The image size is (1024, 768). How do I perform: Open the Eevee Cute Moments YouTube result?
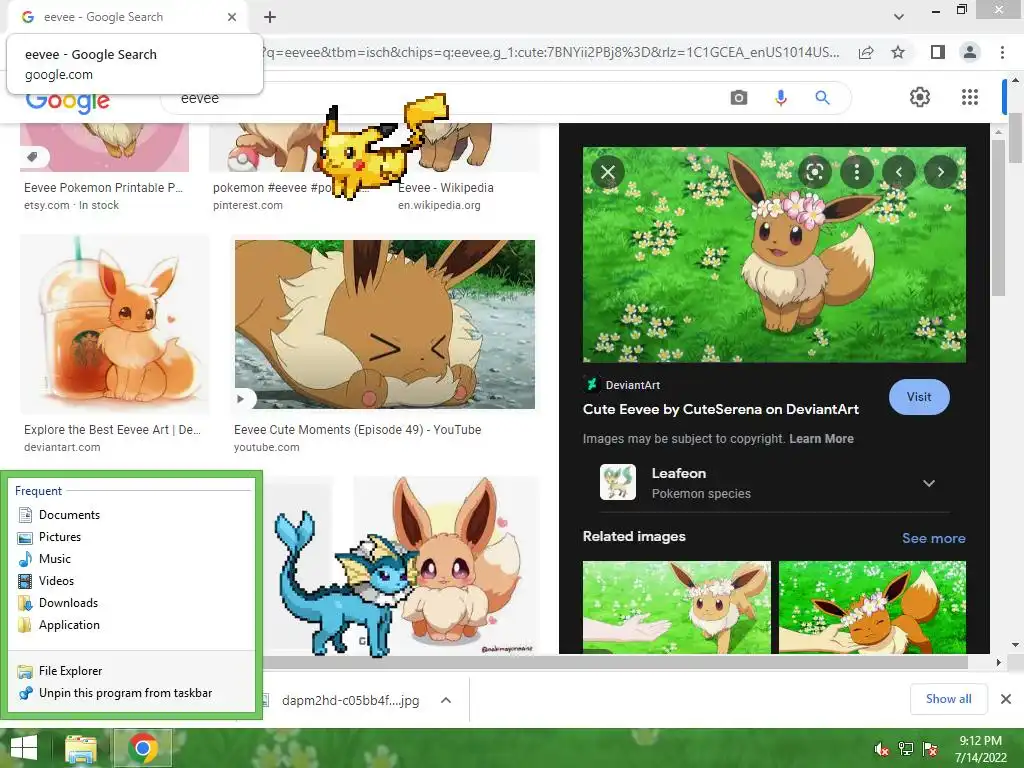click(385, 325)
